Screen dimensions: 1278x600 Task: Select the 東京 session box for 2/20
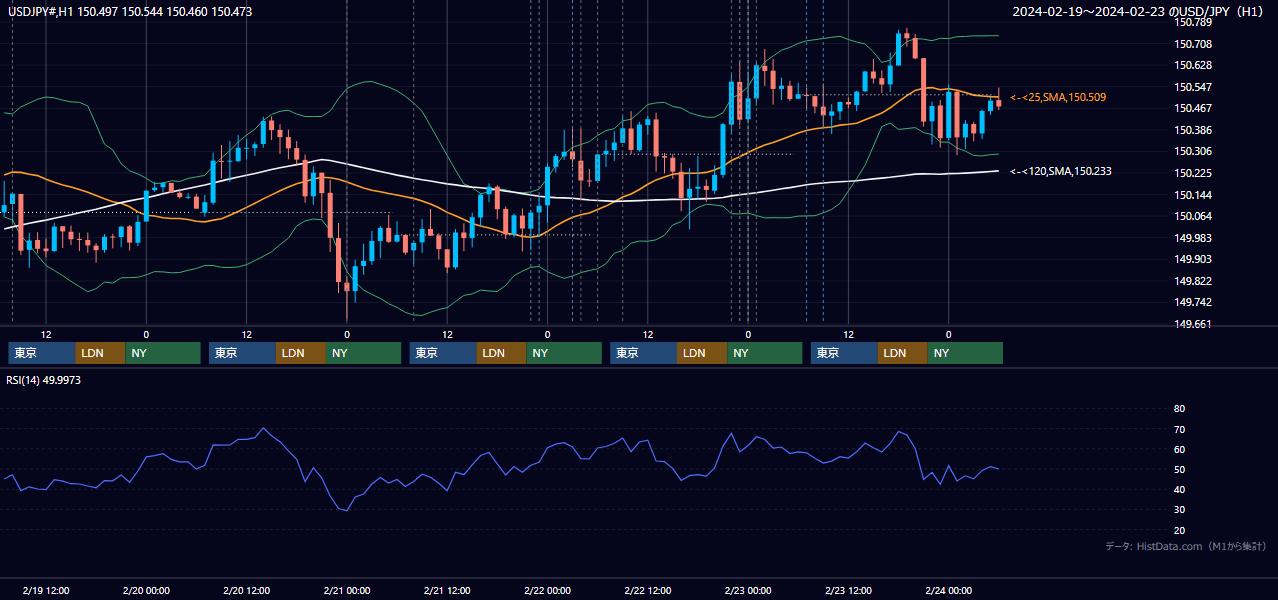(x=242, y=353)
